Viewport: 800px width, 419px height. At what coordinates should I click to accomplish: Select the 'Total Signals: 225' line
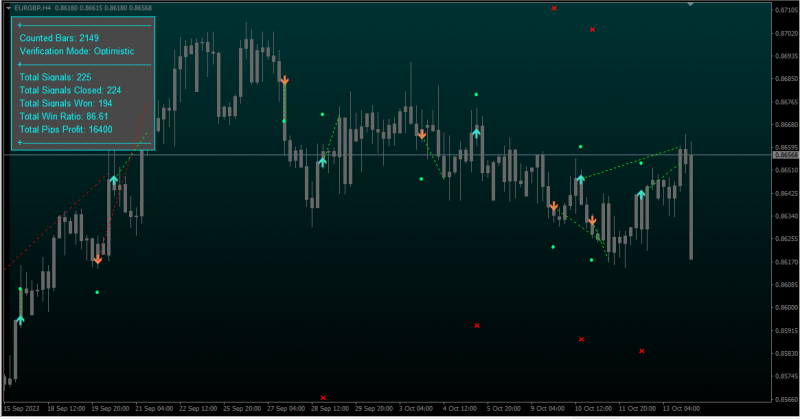pyautogui.click(x=55, y=77)
